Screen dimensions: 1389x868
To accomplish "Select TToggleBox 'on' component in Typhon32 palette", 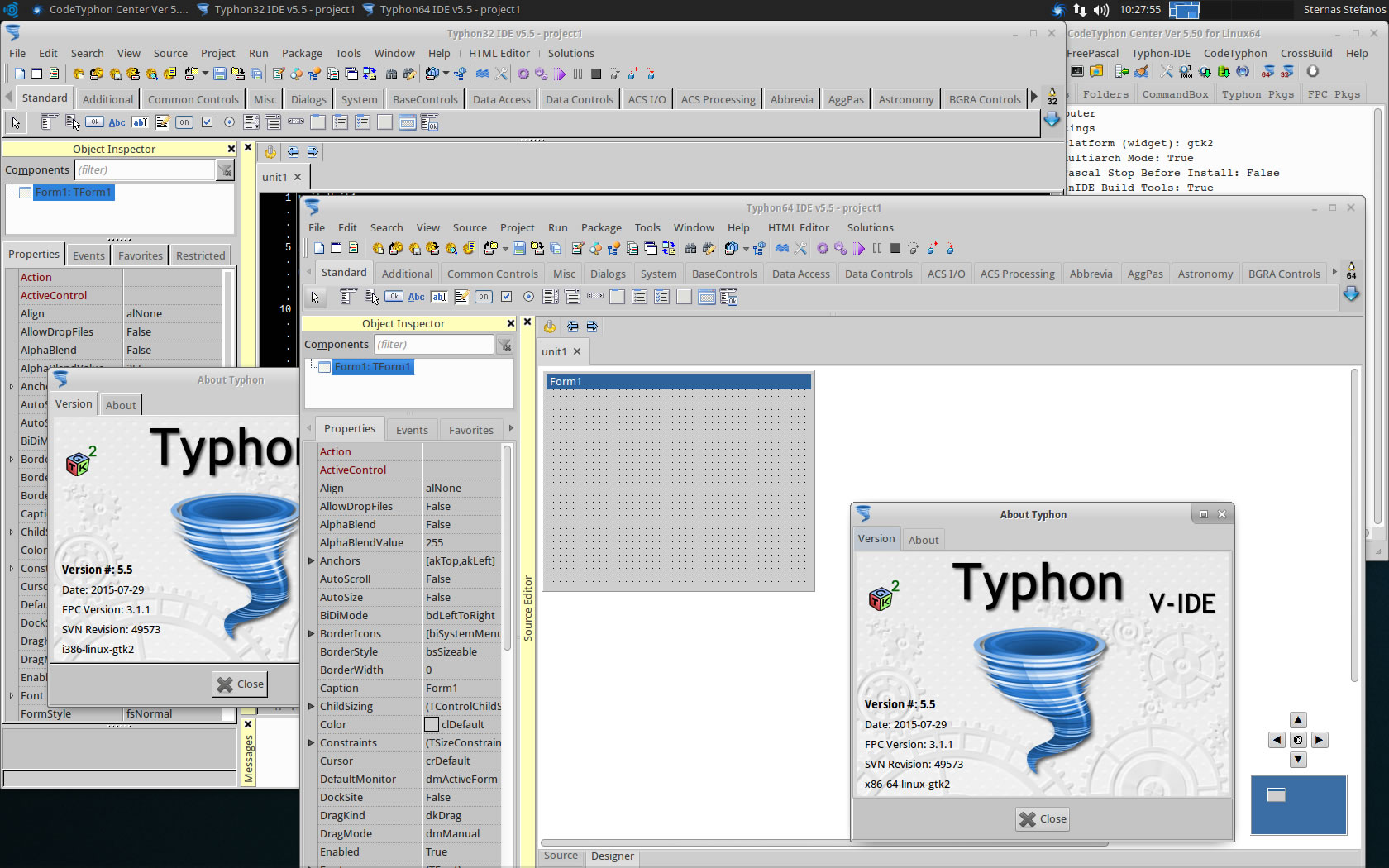I will 184,122.
